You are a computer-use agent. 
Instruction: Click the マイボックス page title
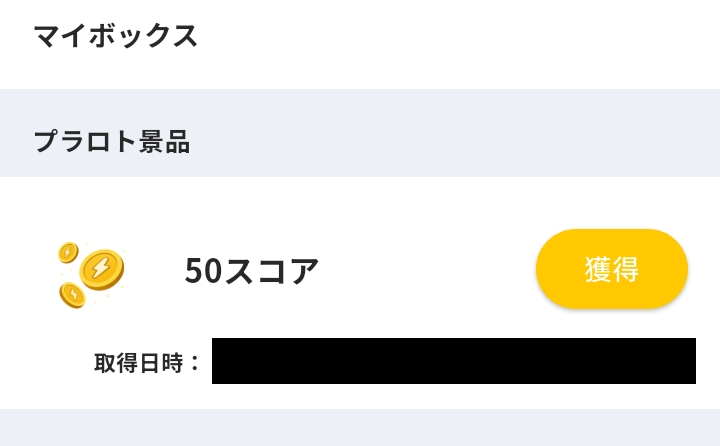[116, 36]
